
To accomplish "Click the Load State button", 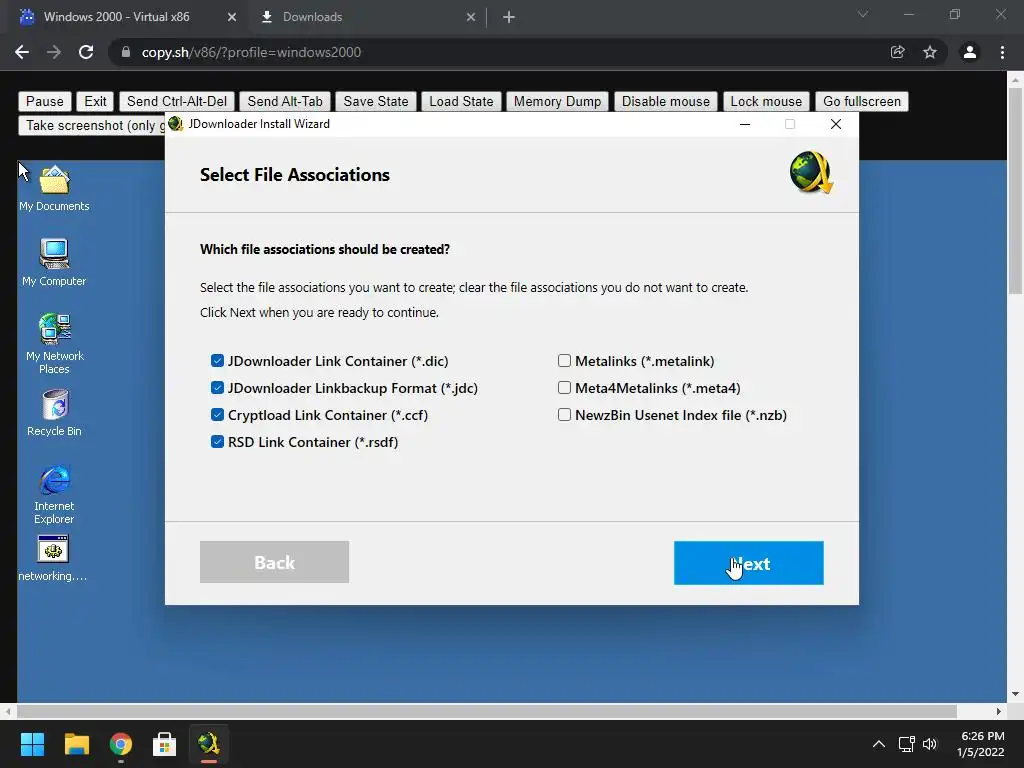I will [461, 101].
